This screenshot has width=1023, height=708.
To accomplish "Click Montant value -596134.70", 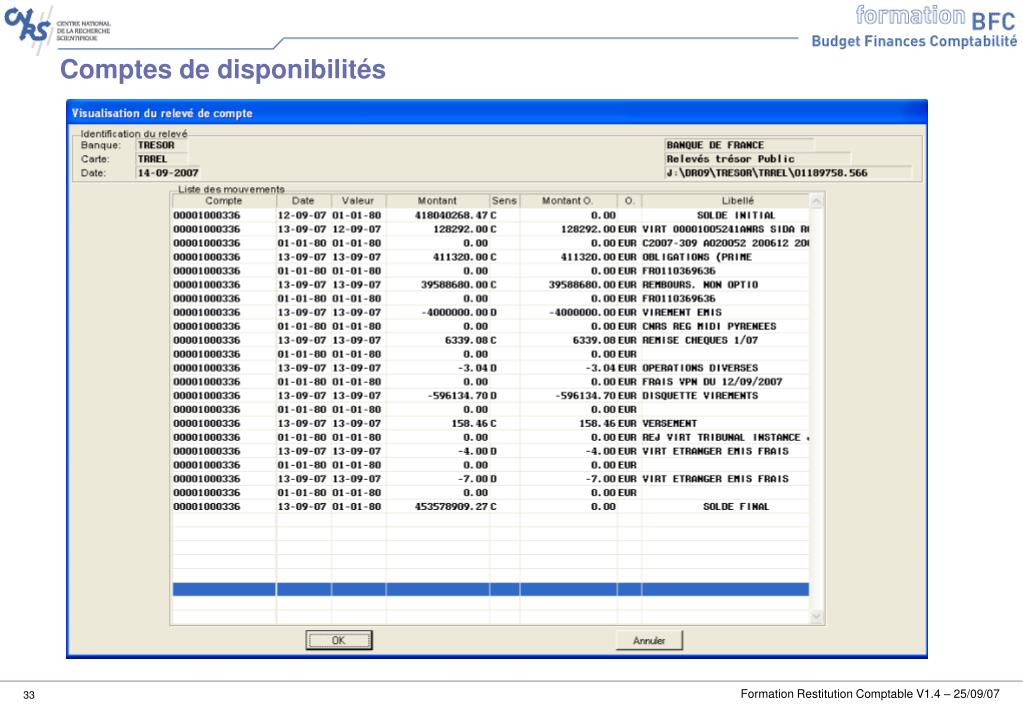I will (458, 395).
